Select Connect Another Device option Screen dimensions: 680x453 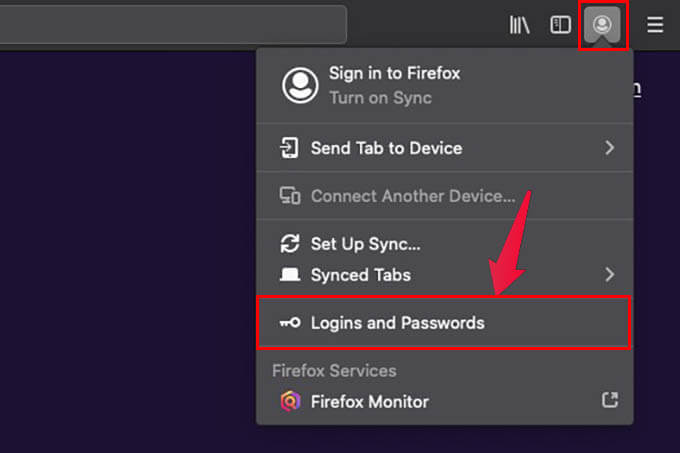pyautogui.click(x=412, y=196)
